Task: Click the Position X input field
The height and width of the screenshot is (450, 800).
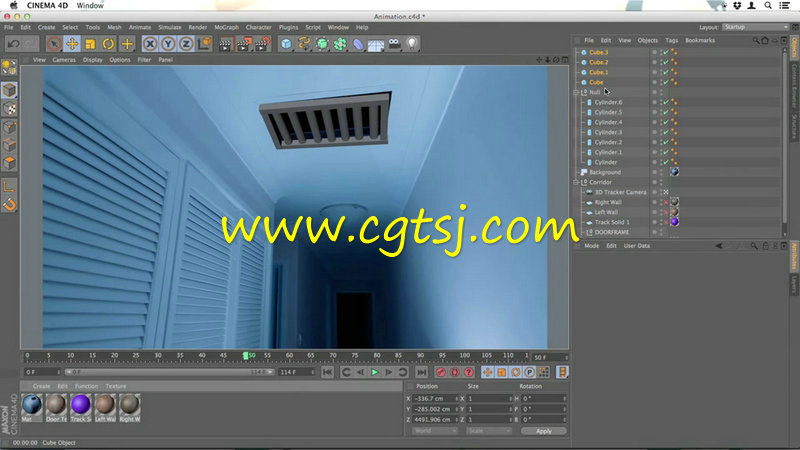Action: [x=434, y=398]
